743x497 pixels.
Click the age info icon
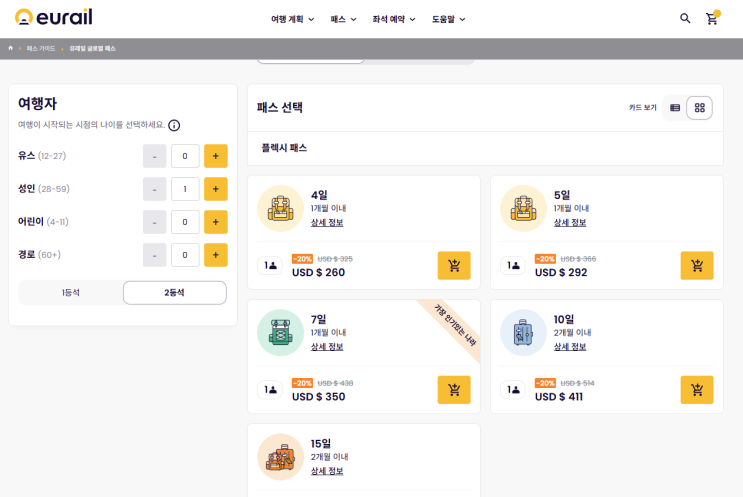pos(174,125)
